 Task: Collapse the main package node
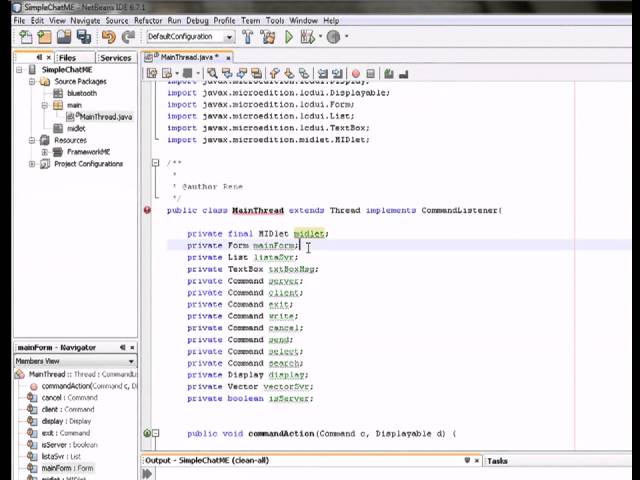pos(44,105)
